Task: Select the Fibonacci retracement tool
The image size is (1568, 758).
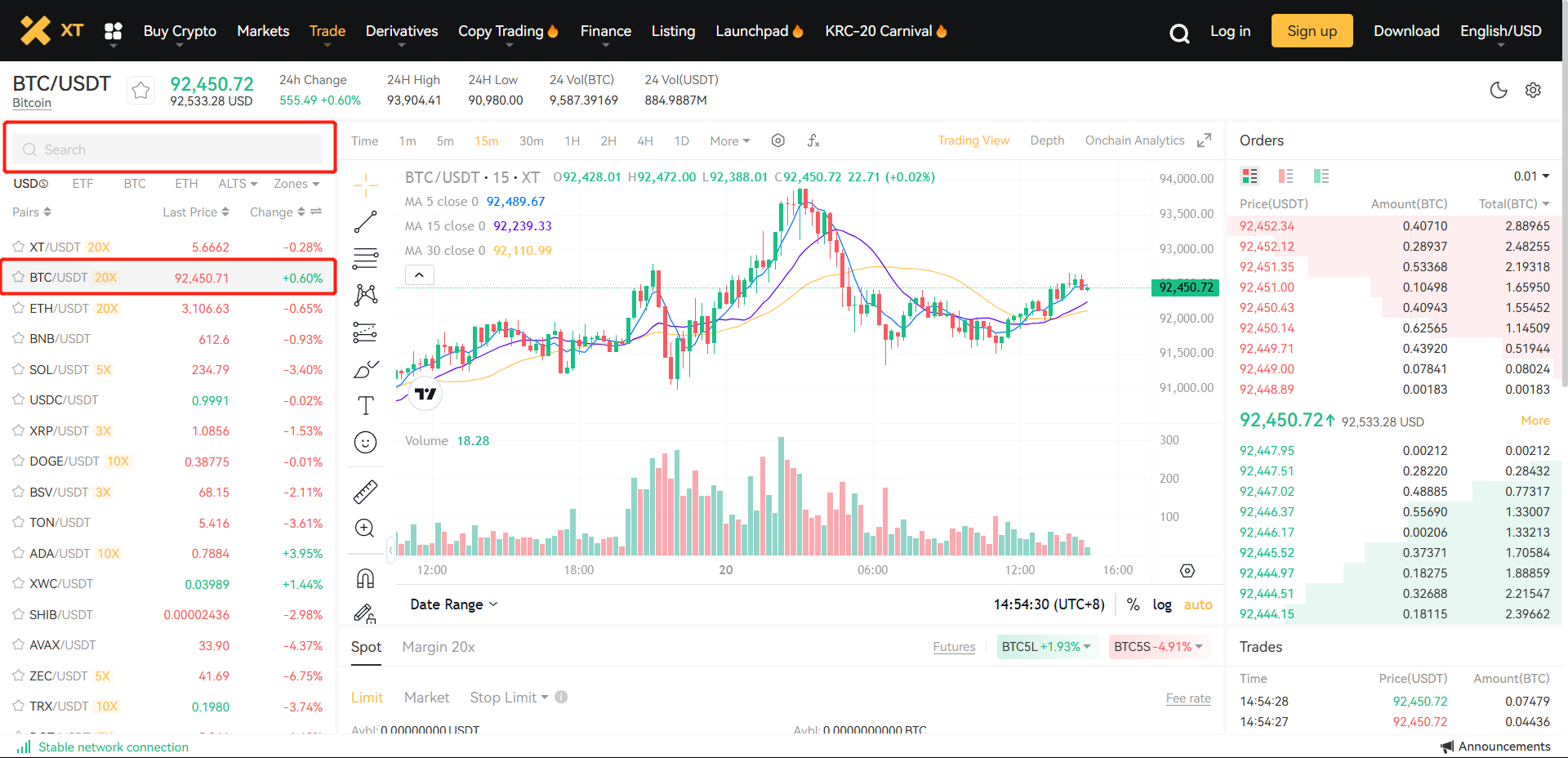Action: [365, 258]
